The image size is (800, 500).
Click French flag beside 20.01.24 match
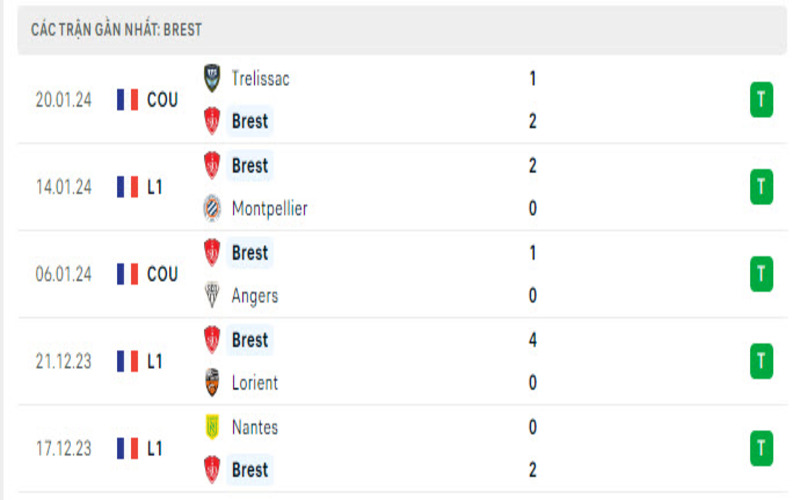[x=127, y=100]
